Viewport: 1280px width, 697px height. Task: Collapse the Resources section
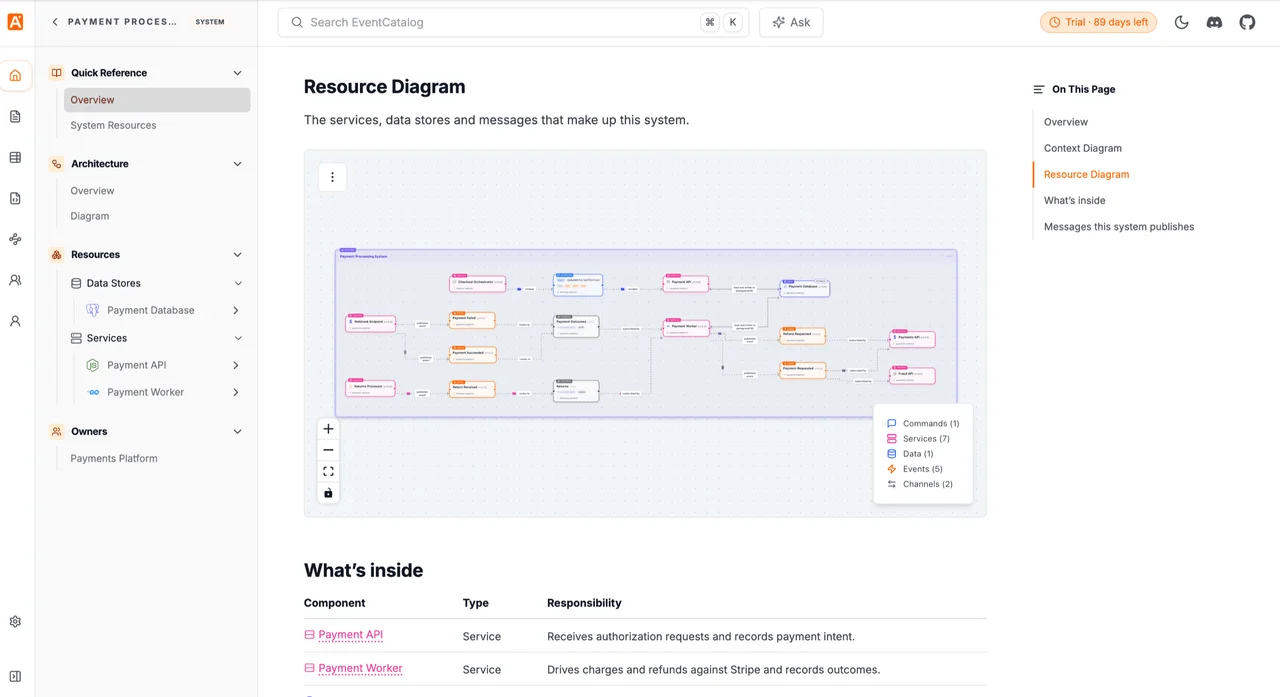coord(237,255)
